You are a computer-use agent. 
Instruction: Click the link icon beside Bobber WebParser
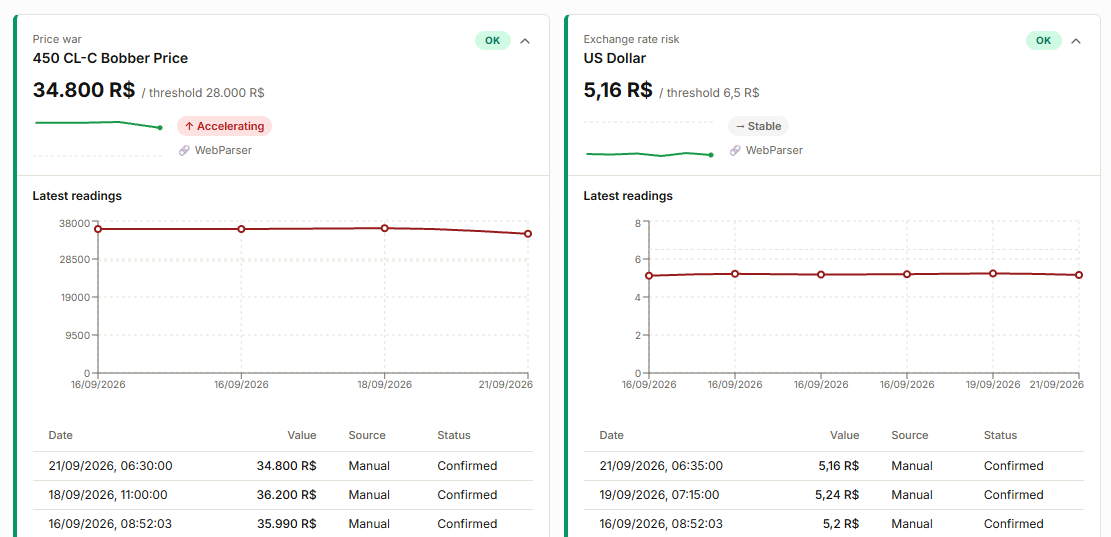[184, 150]
